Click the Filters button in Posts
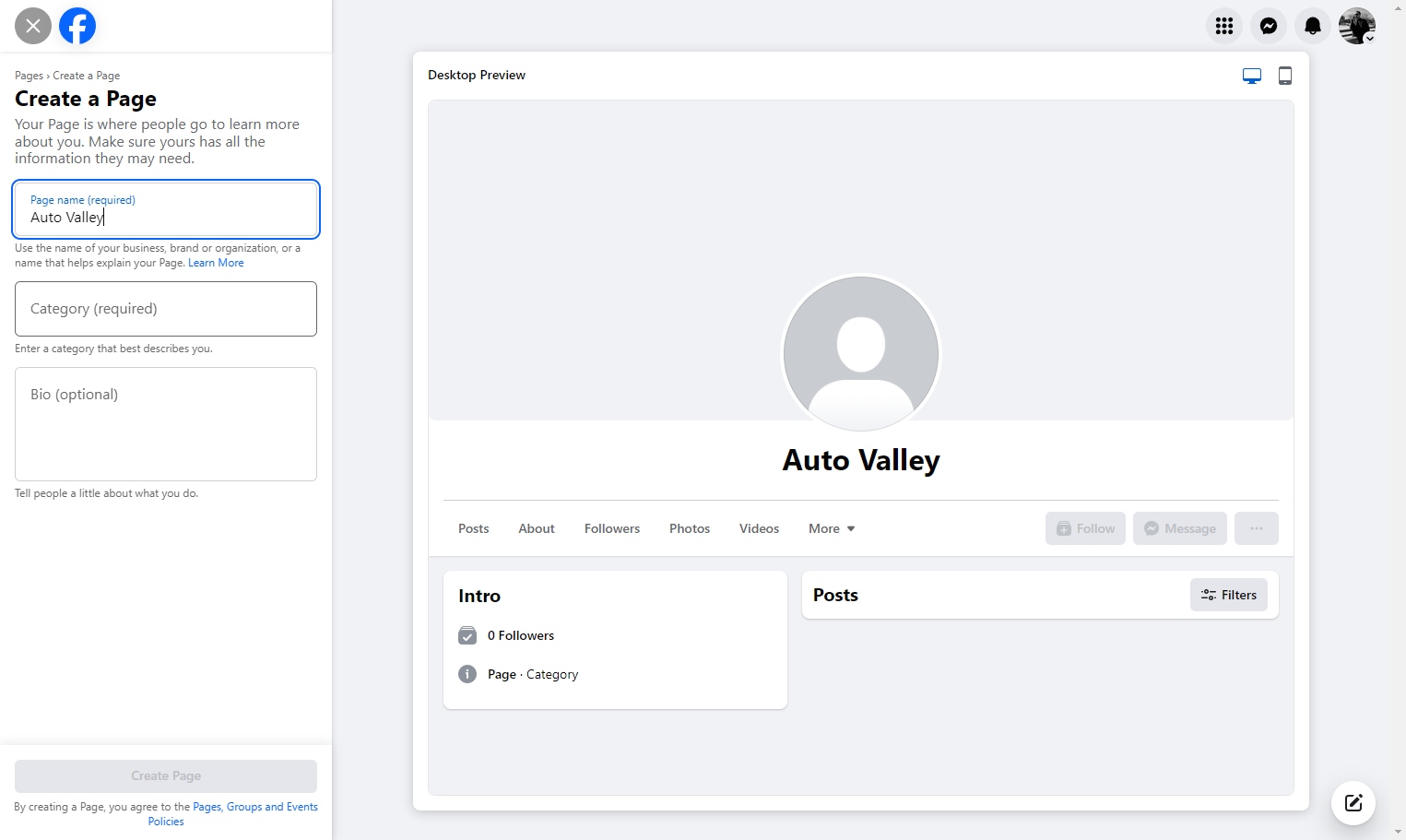This screenshot has width=1406, height=840. [x=1229, y=595]
